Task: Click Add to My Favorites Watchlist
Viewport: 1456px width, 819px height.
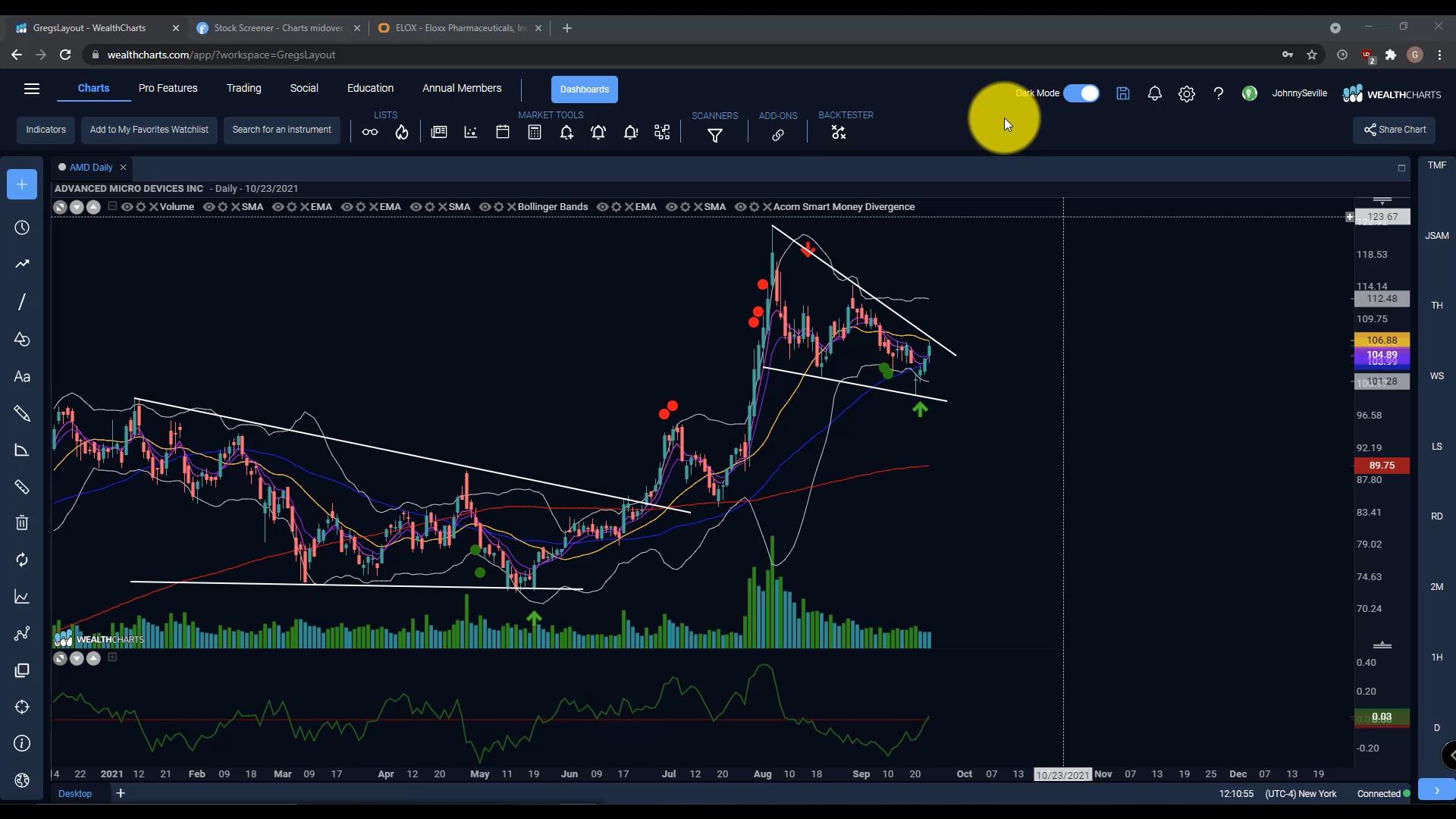Action: pyautogui.click(x=149, y=130)
